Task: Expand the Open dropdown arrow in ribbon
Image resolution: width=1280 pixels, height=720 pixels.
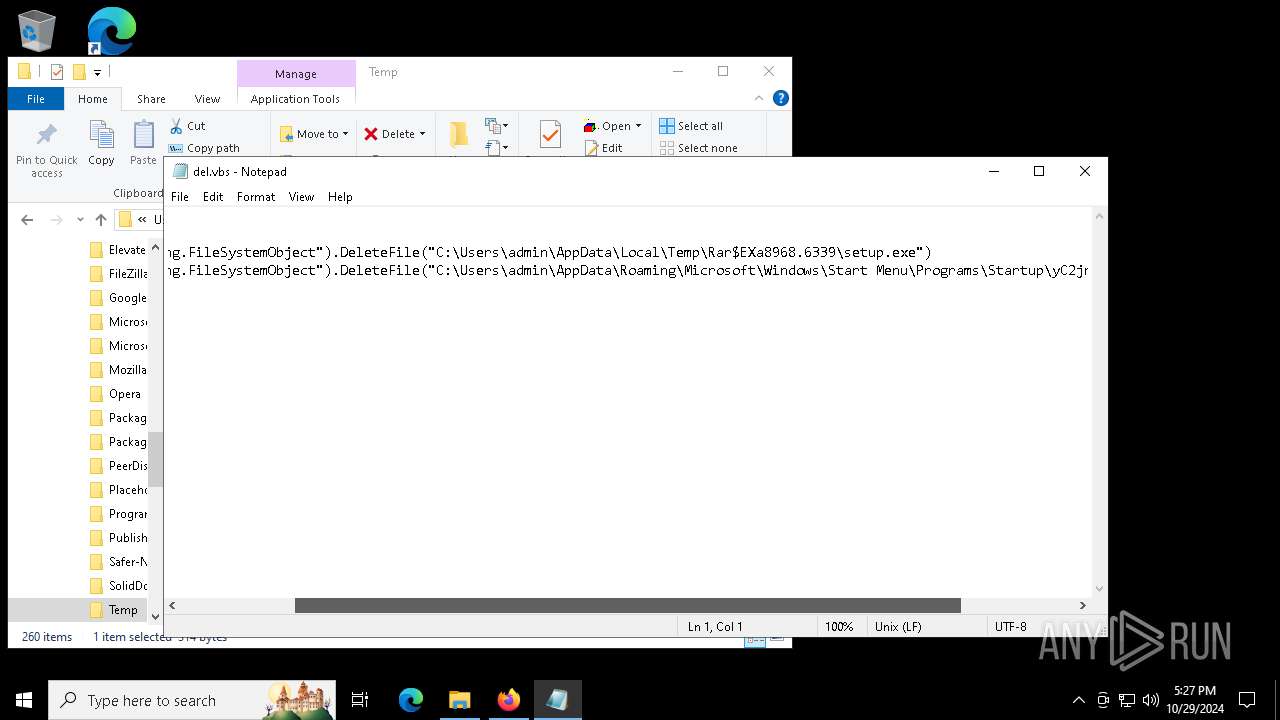Action: click(638, 126)
